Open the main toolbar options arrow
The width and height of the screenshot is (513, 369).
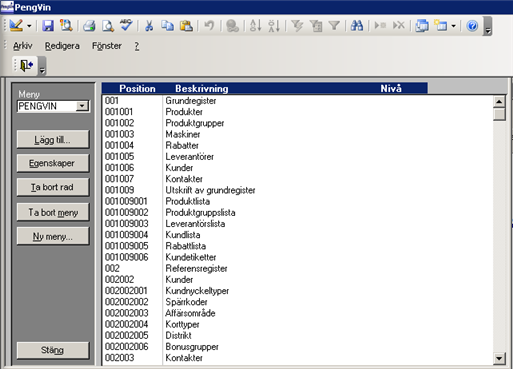488,27
